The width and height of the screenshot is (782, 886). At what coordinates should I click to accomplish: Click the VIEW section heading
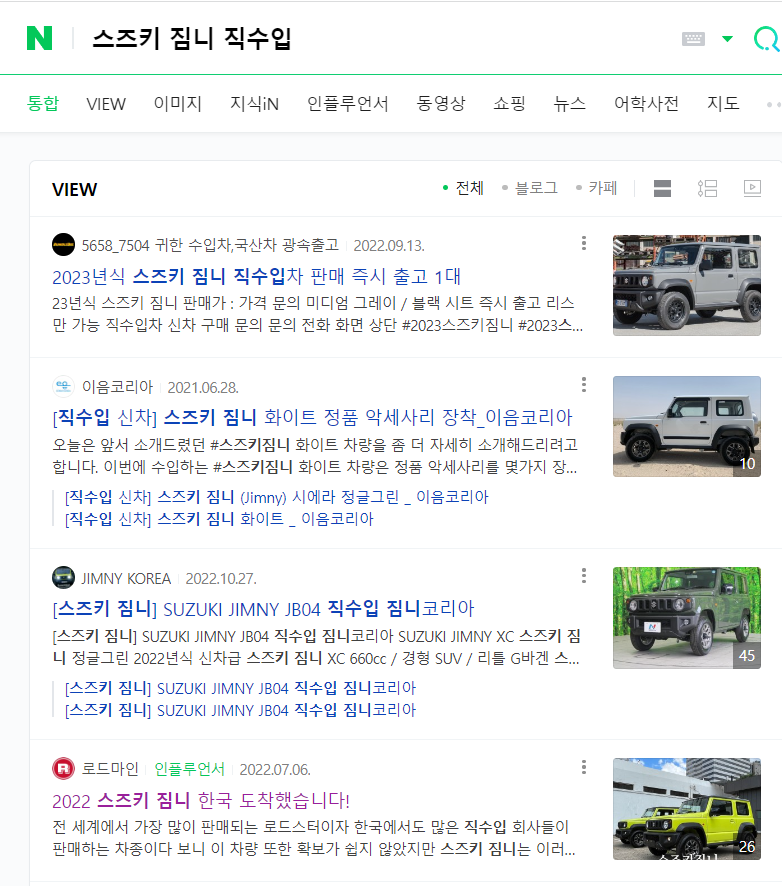[75, 189]
